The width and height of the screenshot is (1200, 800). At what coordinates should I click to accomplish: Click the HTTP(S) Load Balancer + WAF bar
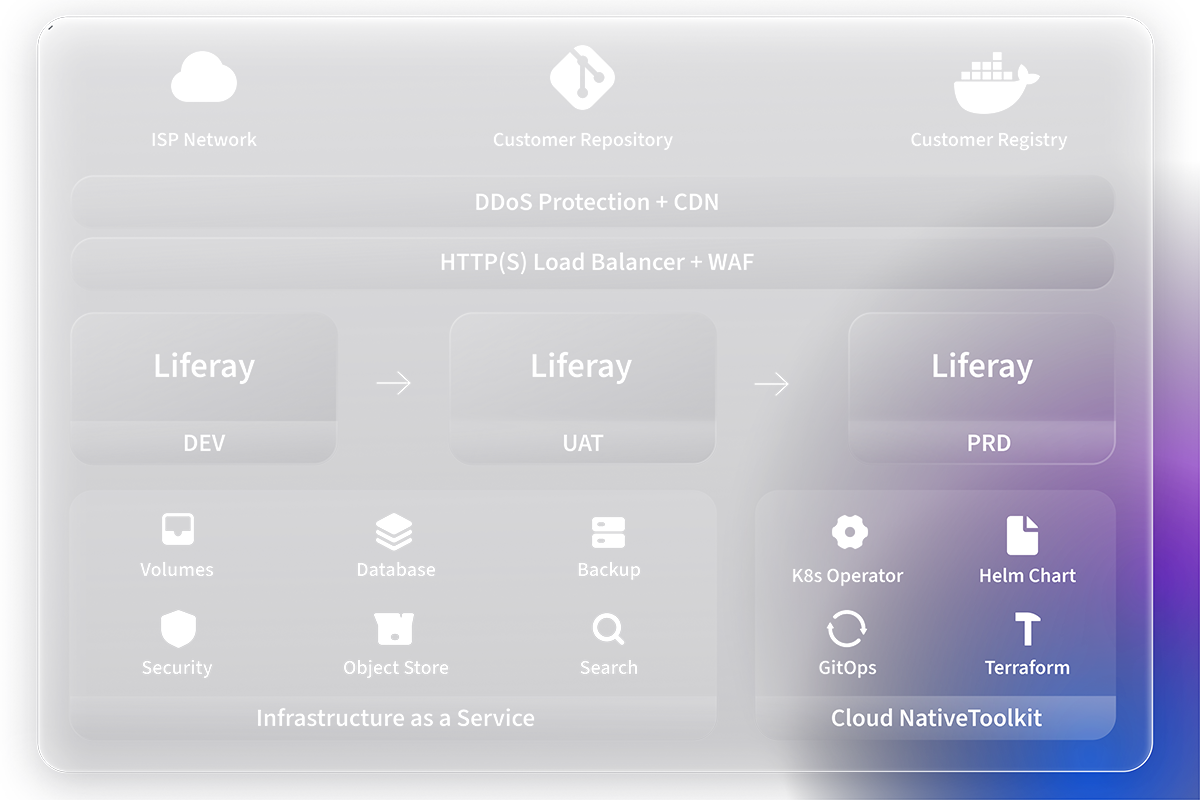[592, 263]
